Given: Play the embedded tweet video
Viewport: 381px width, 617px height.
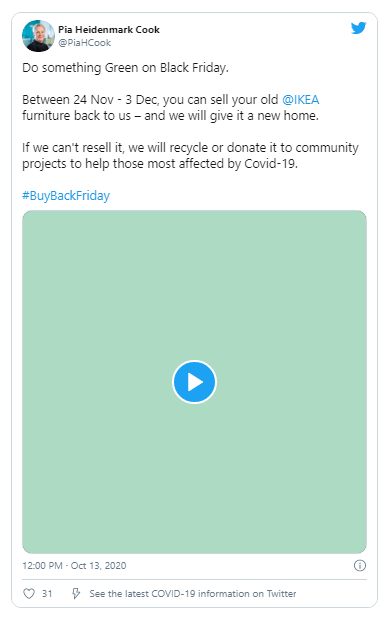Looking at the screenshot, I should tap(194, 382).
